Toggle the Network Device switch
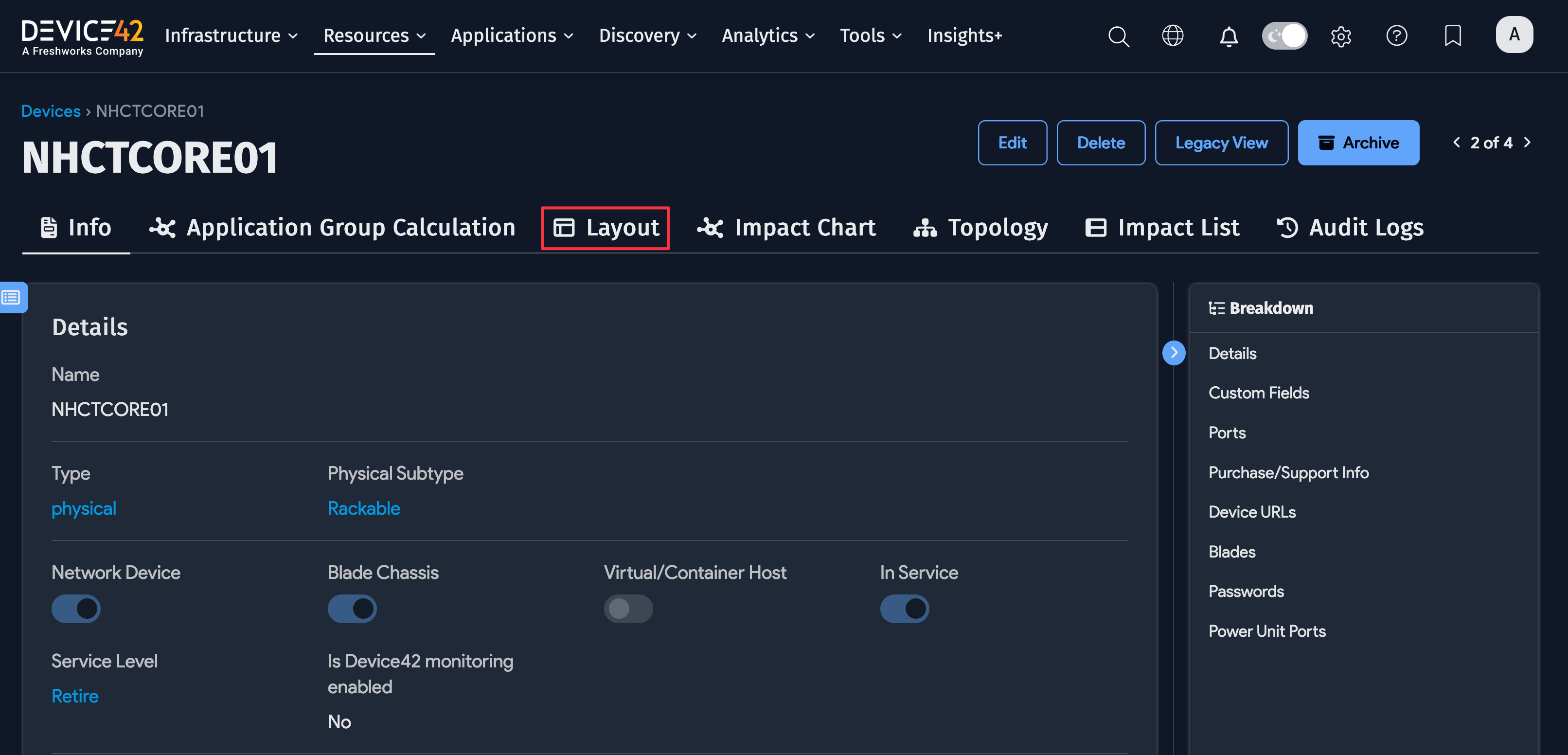Screen dimensions: 1568x755 click(x=76, y=608)
